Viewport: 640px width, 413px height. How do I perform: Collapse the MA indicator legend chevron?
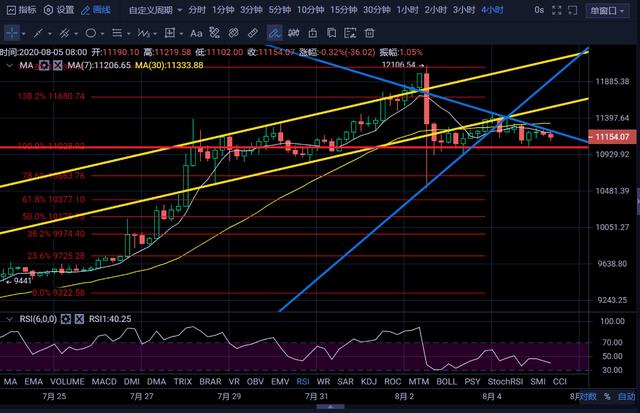tap(8, 65)
